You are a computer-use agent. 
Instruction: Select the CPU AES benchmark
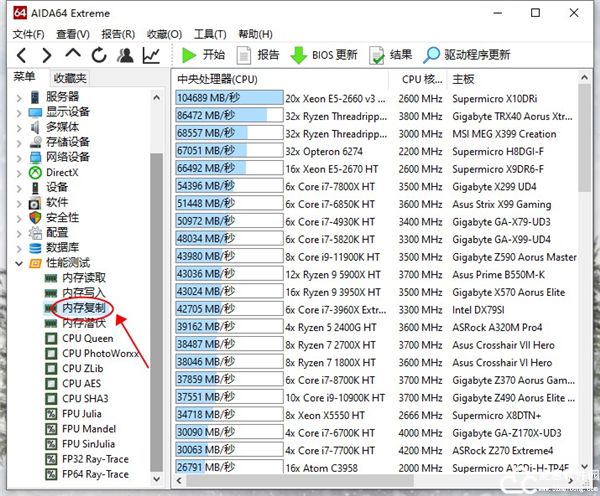coord(82,383)
